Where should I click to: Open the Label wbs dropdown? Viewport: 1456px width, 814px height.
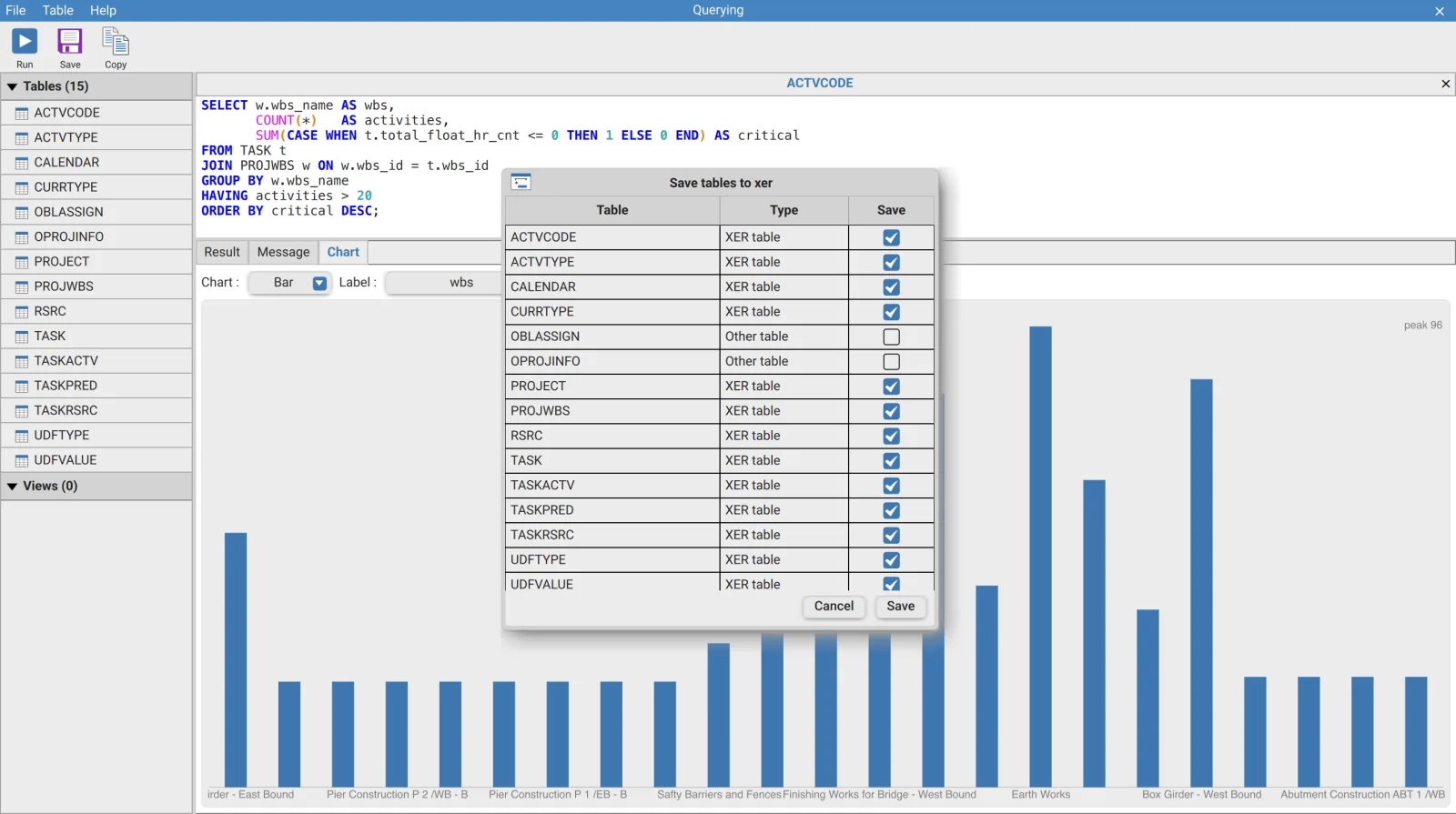[x=444, y=283]
